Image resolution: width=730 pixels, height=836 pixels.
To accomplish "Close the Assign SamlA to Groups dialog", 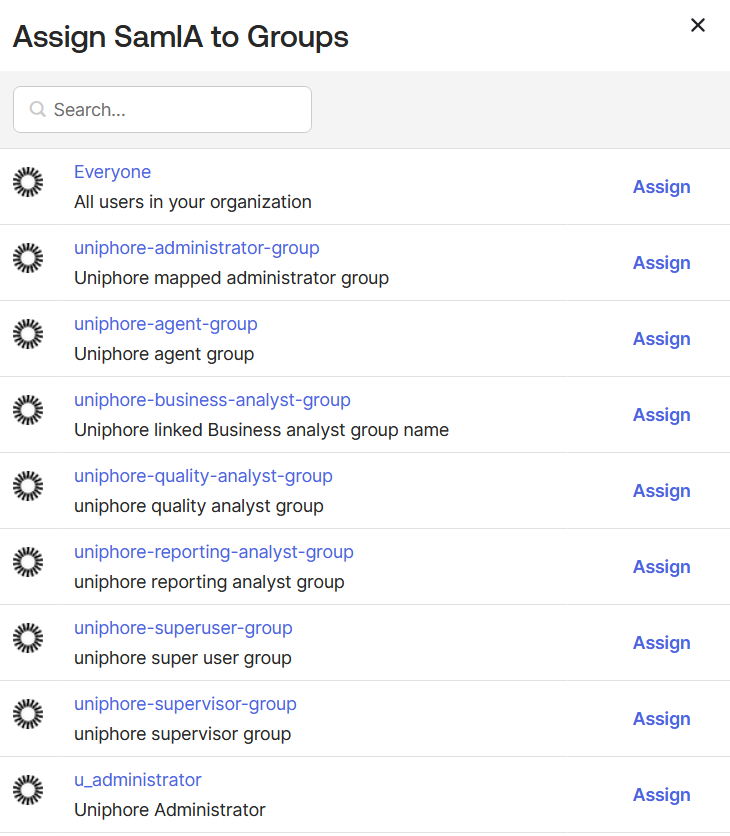I will (x=697, y=25).
